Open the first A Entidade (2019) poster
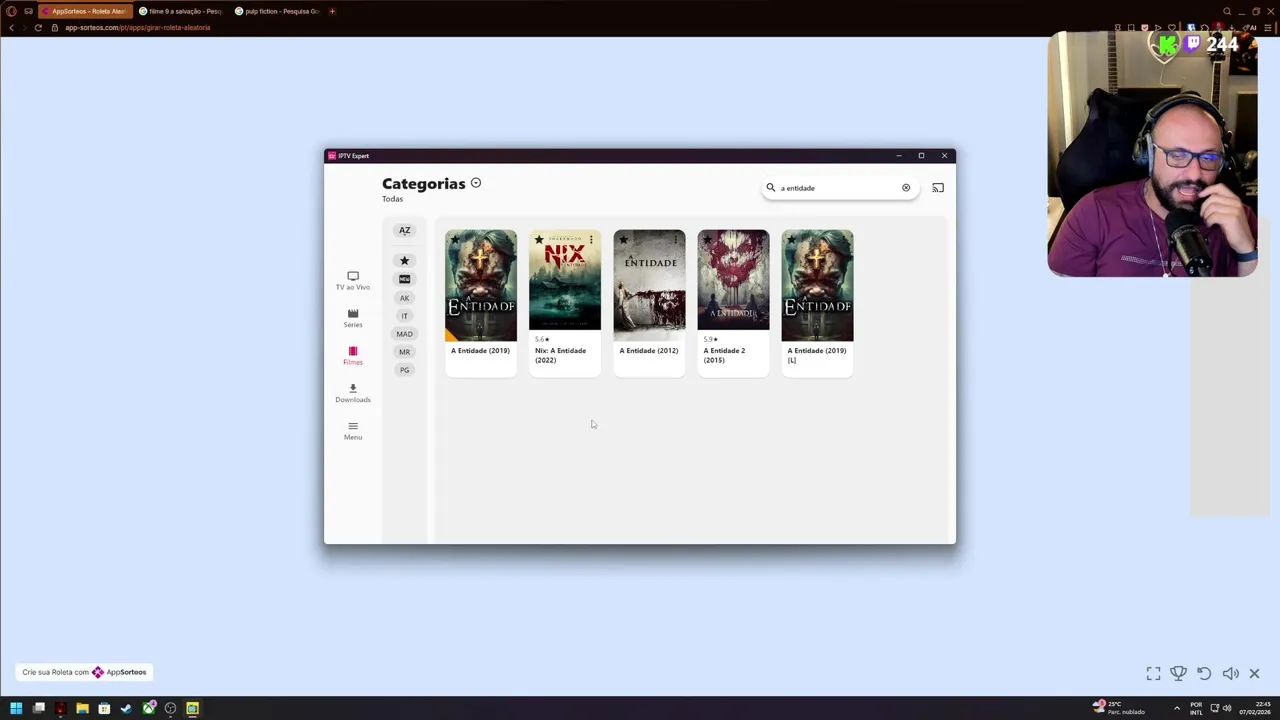Screen dimensions: 1280x720 click(x=481, y=286)
